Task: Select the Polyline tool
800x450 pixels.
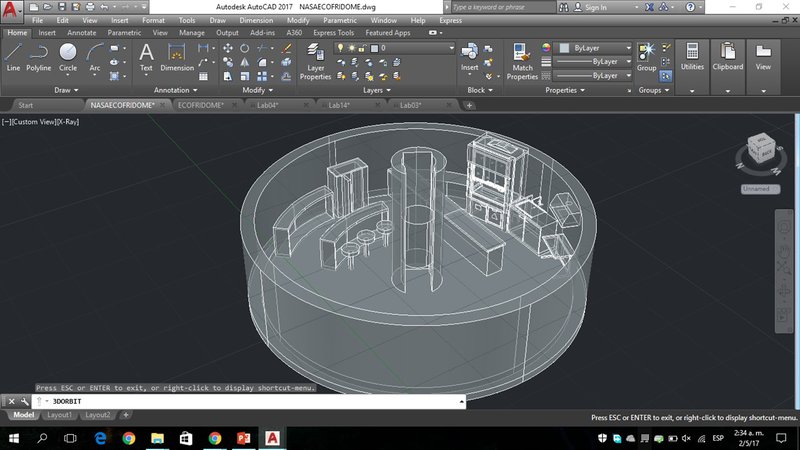Action: (x=39, y=56)
